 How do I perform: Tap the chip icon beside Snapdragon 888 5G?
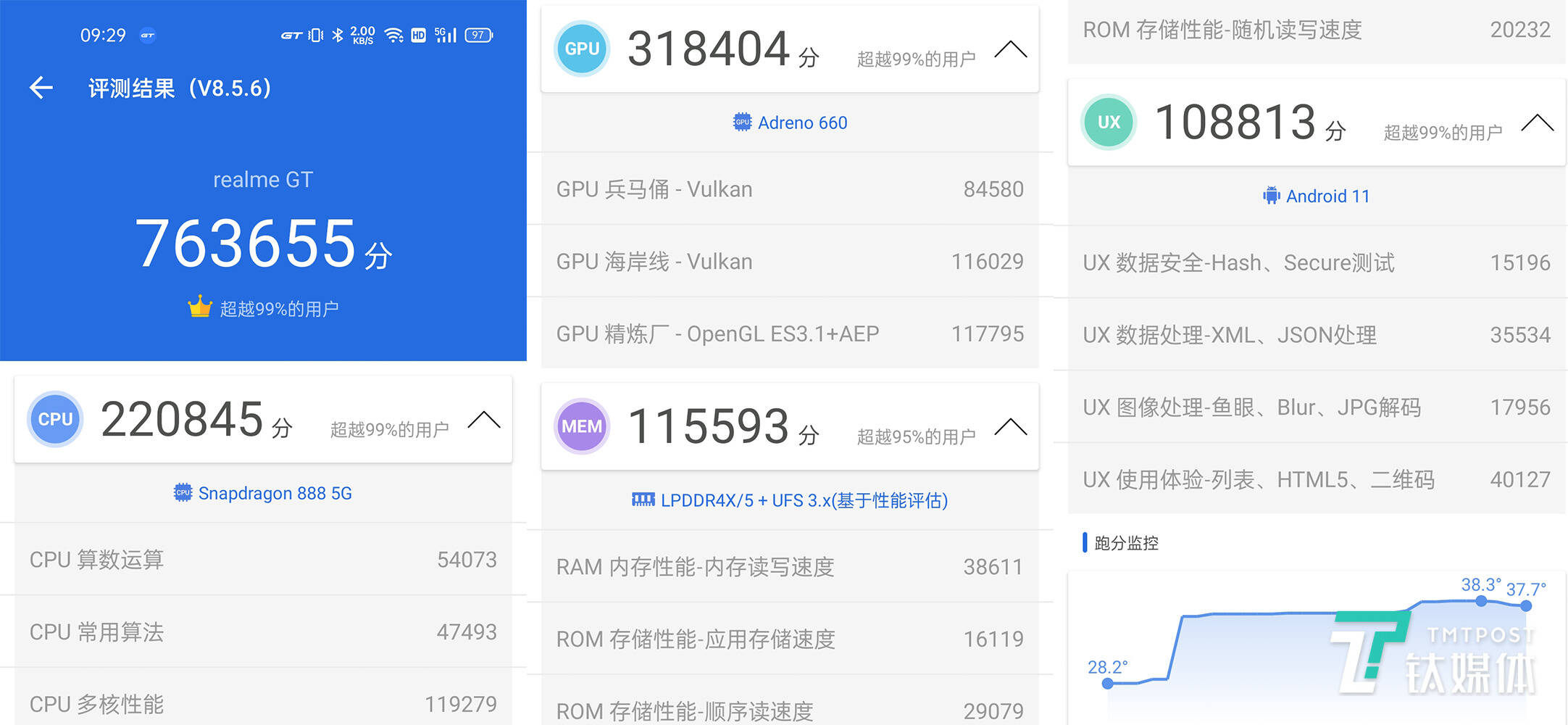[x=183, y=493]
